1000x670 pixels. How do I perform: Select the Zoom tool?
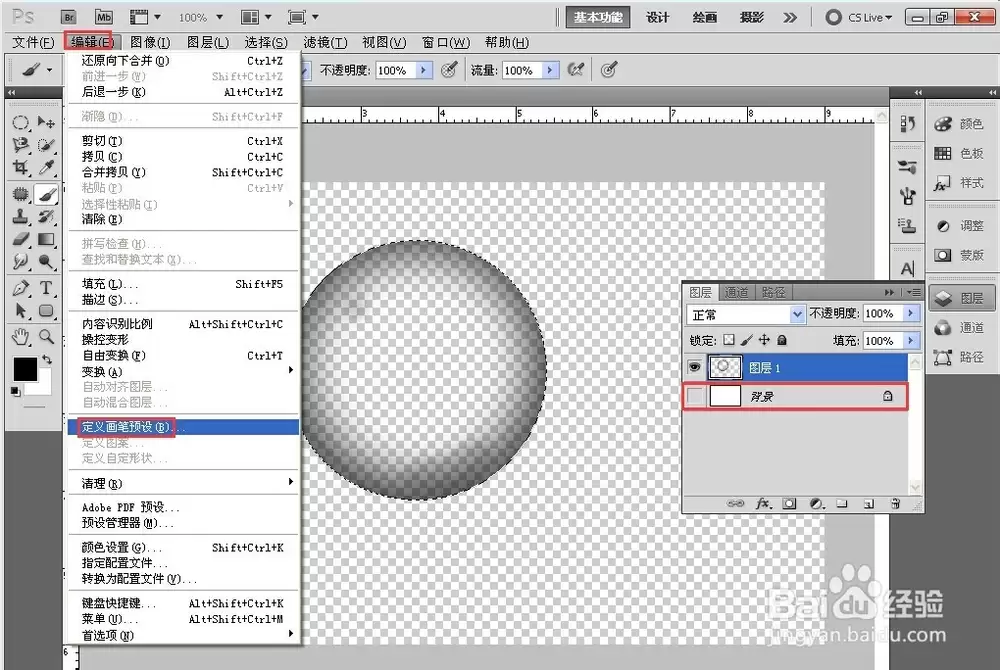(46, 337)
